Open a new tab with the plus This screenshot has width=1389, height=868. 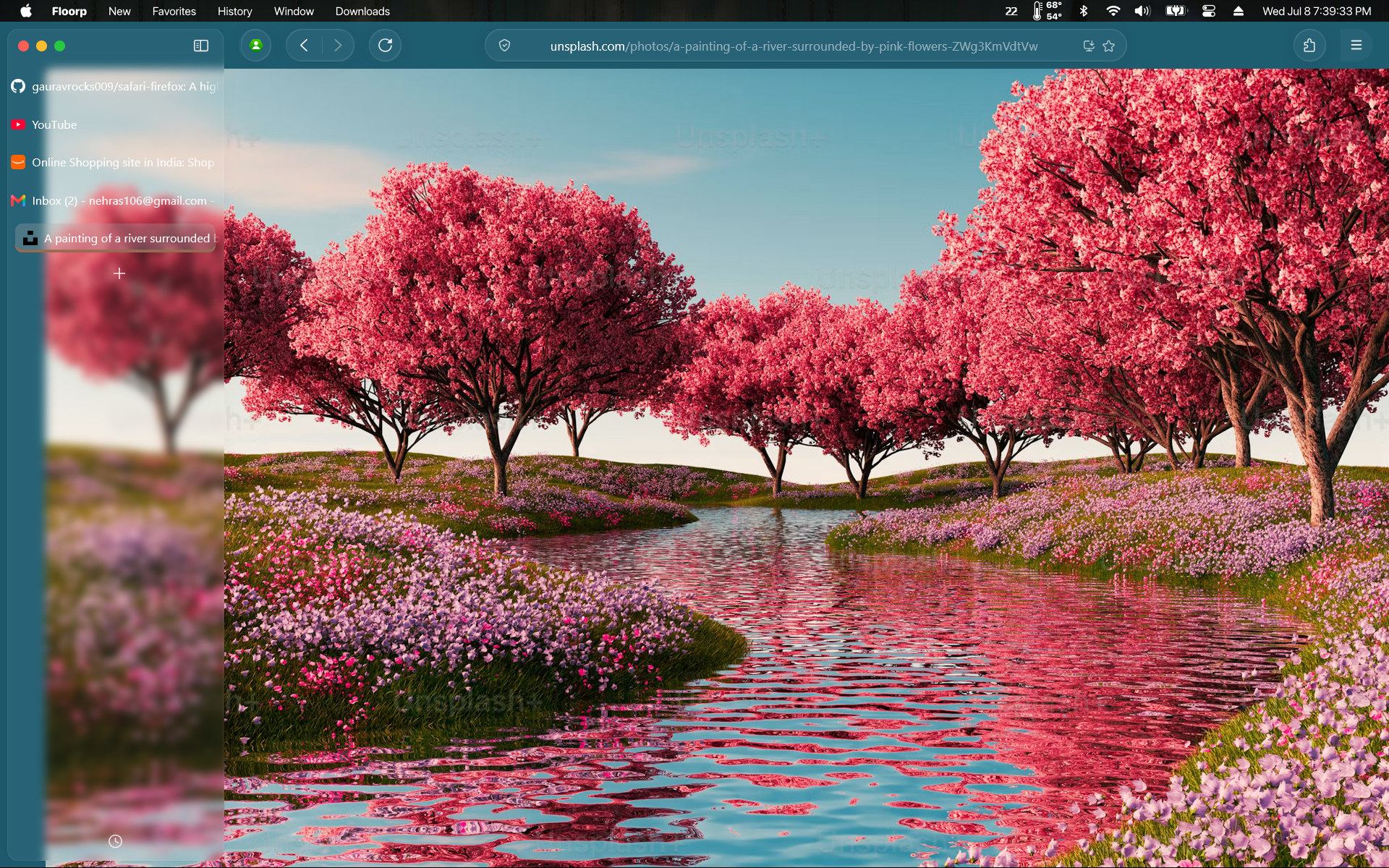click(x=119, y=273)
